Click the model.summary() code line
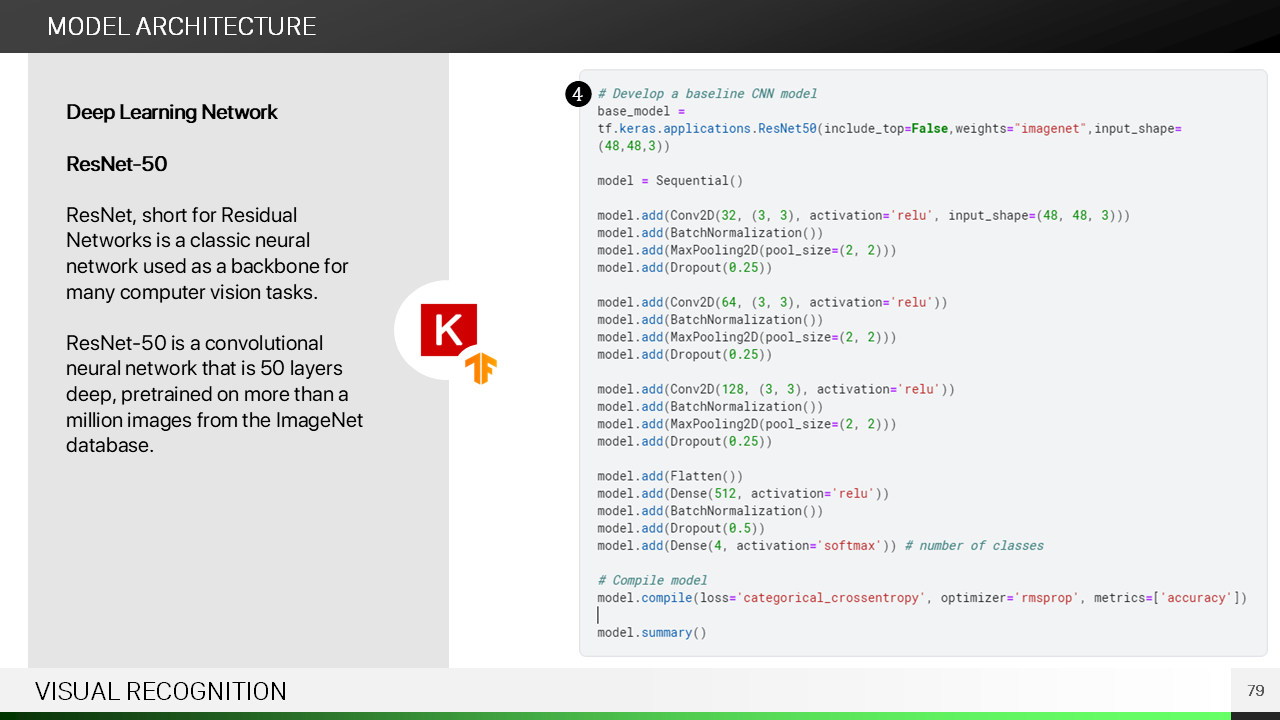The height and width of the screenshot is (720, 1280). [x=651, y=633]
